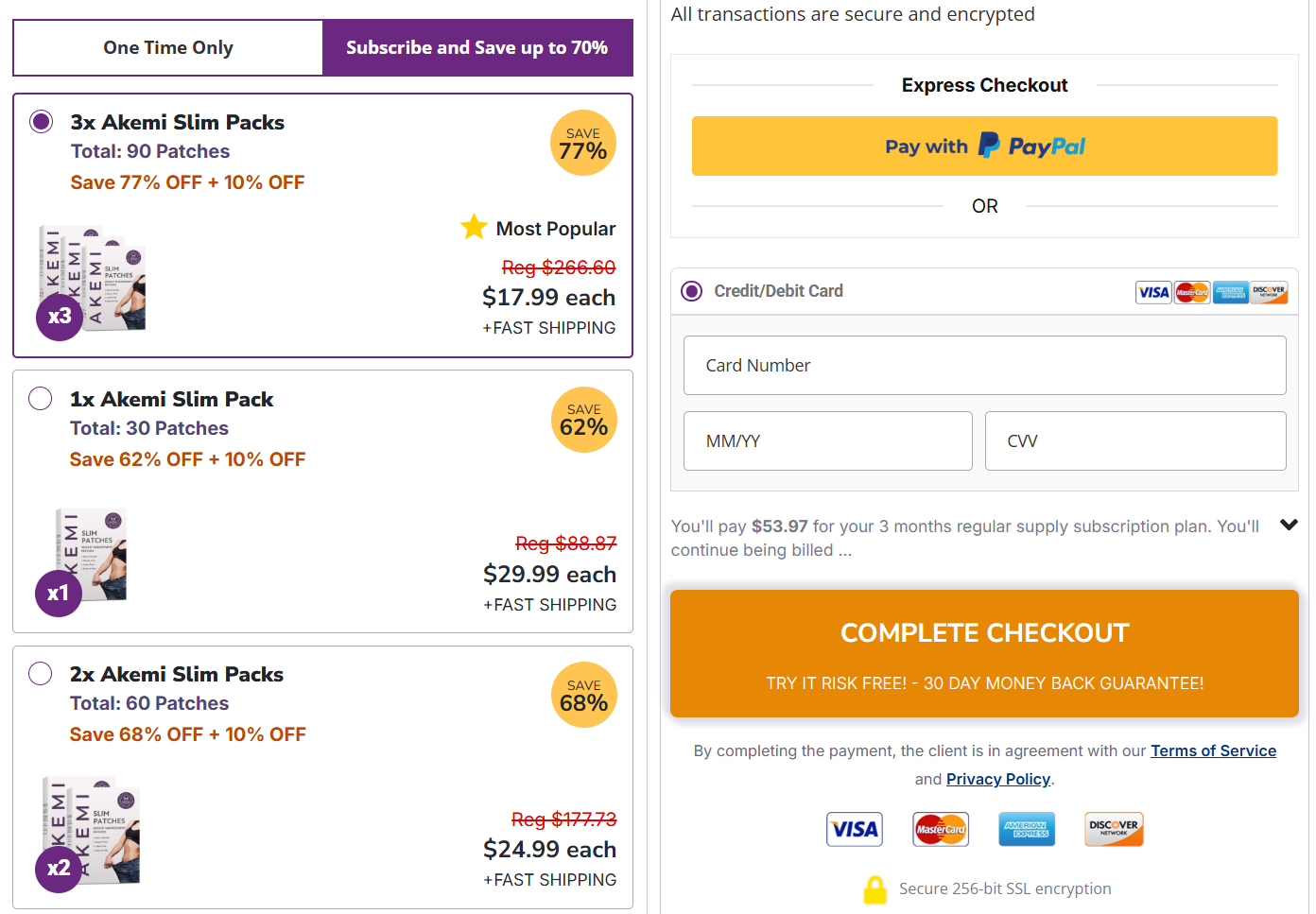
Task: Click the MasterCard icon below the privacy policy
Action: [x=941, y=829]
